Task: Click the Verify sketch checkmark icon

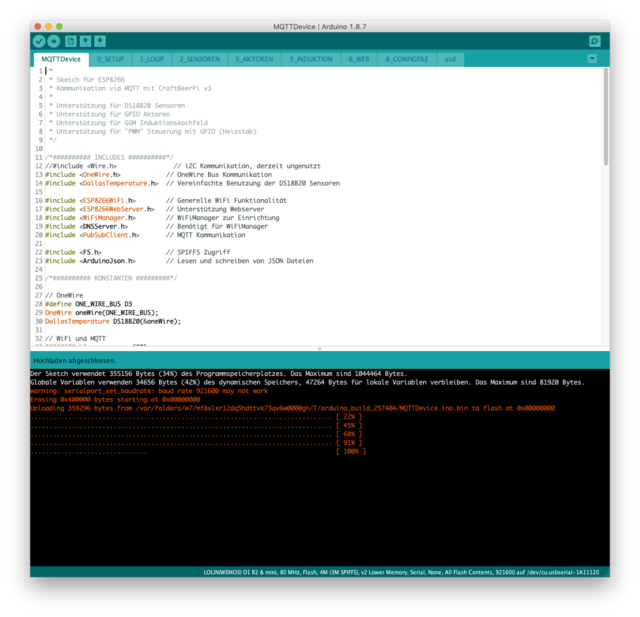Action: 39,41
